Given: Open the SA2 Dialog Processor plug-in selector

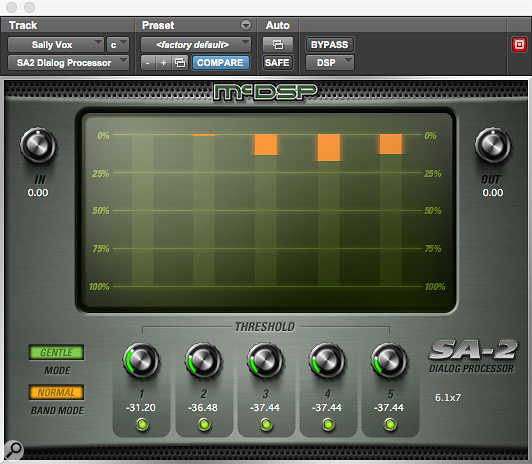Looking at the screenshot, I should (68, 63).
